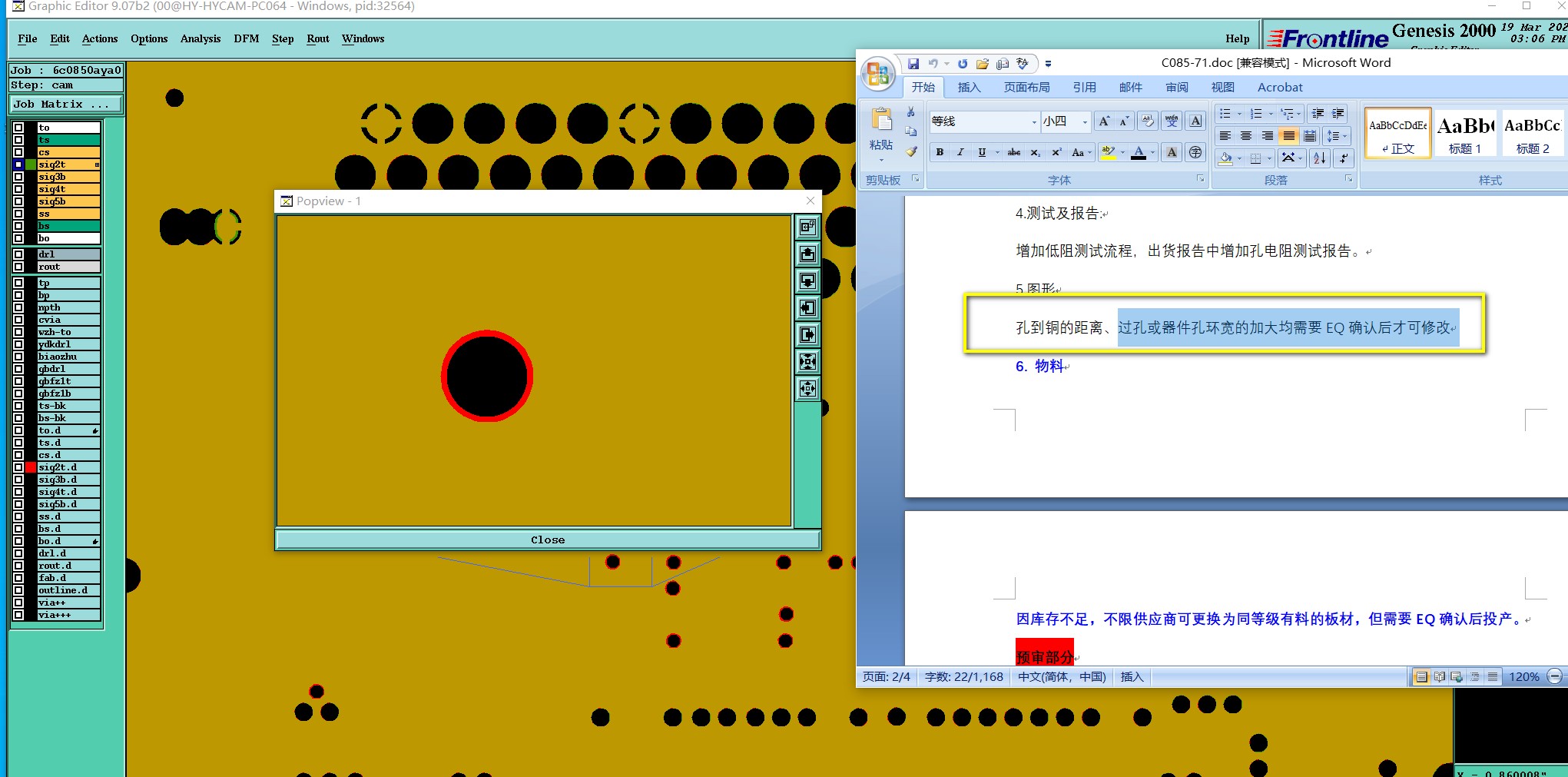Click the font color A swatch

tap(1139, 152)
